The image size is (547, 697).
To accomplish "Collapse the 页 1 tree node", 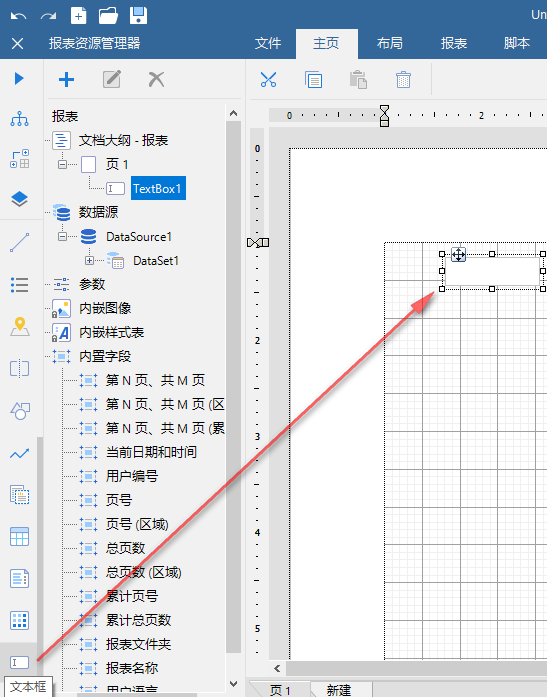I will point(63,164).
